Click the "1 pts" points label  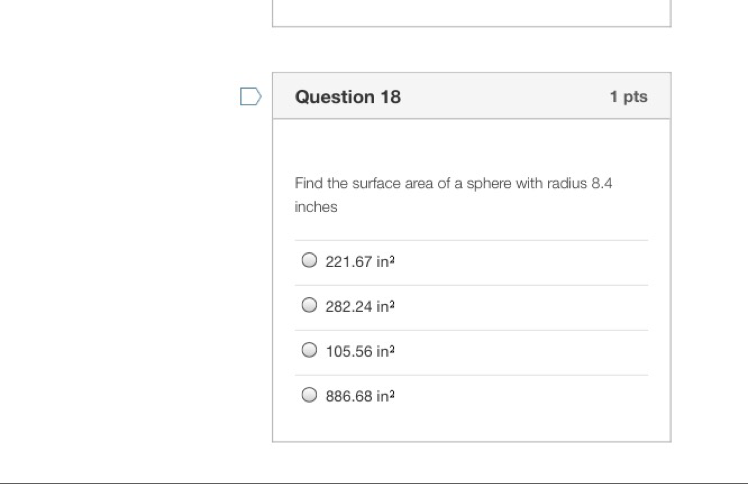[x=628, y=97]
